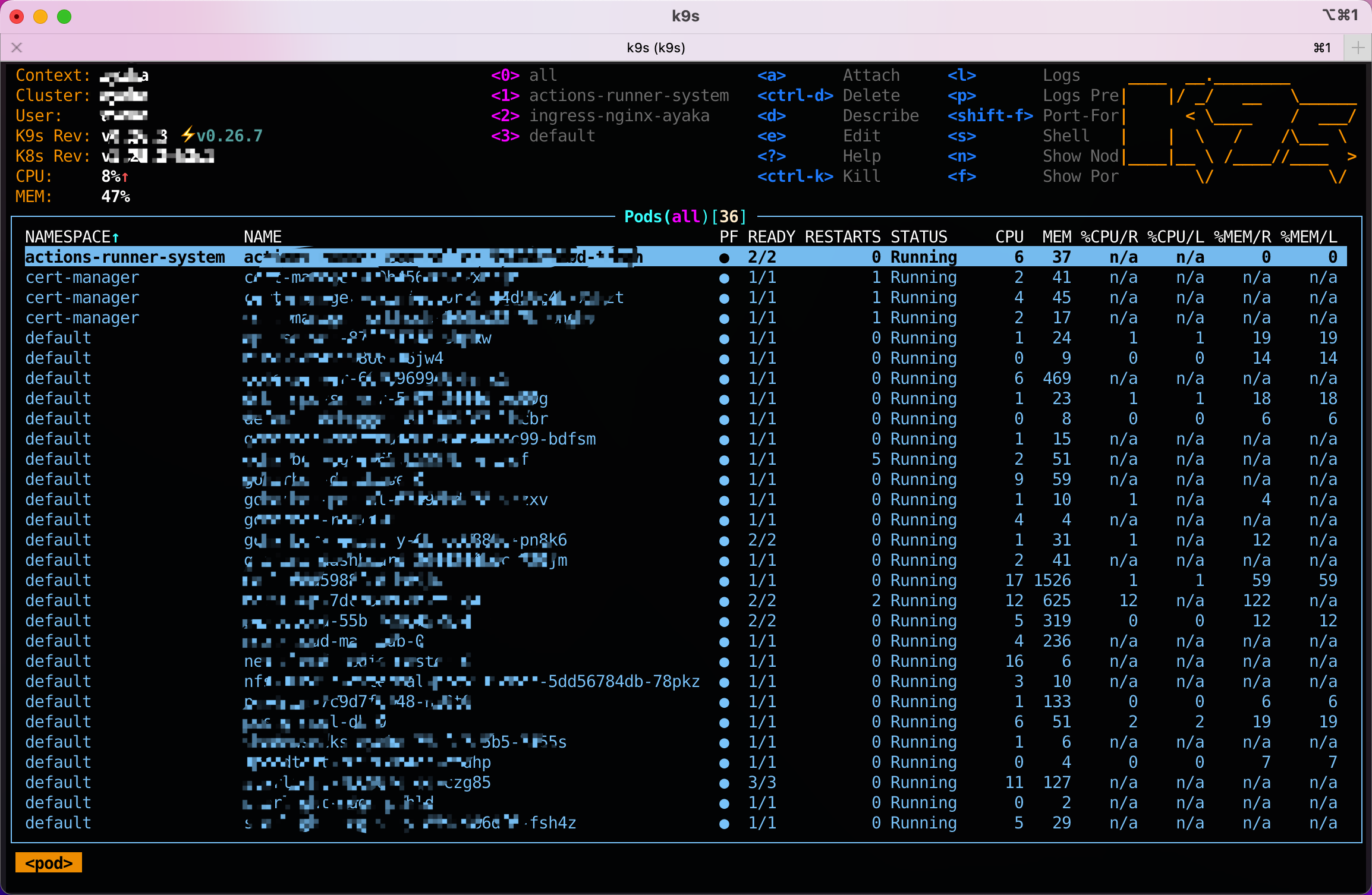The height and width of the screenshot is (895, 1372).
Task: Select the default pod ending in bjw4
Action: click(x=685, y=358)
